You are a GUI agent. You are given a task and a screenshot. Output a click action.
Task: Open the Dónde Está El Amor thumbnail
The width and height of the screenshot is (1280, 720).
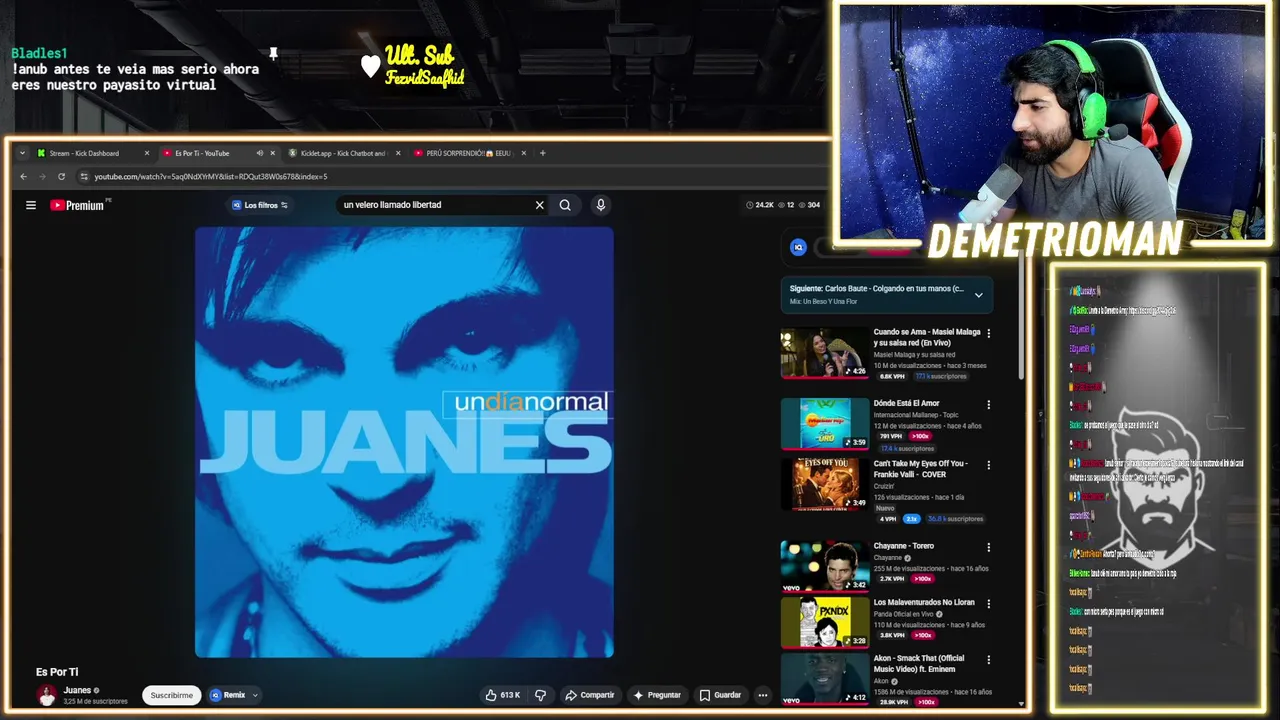pyautogui.click(x=825, y=424)
